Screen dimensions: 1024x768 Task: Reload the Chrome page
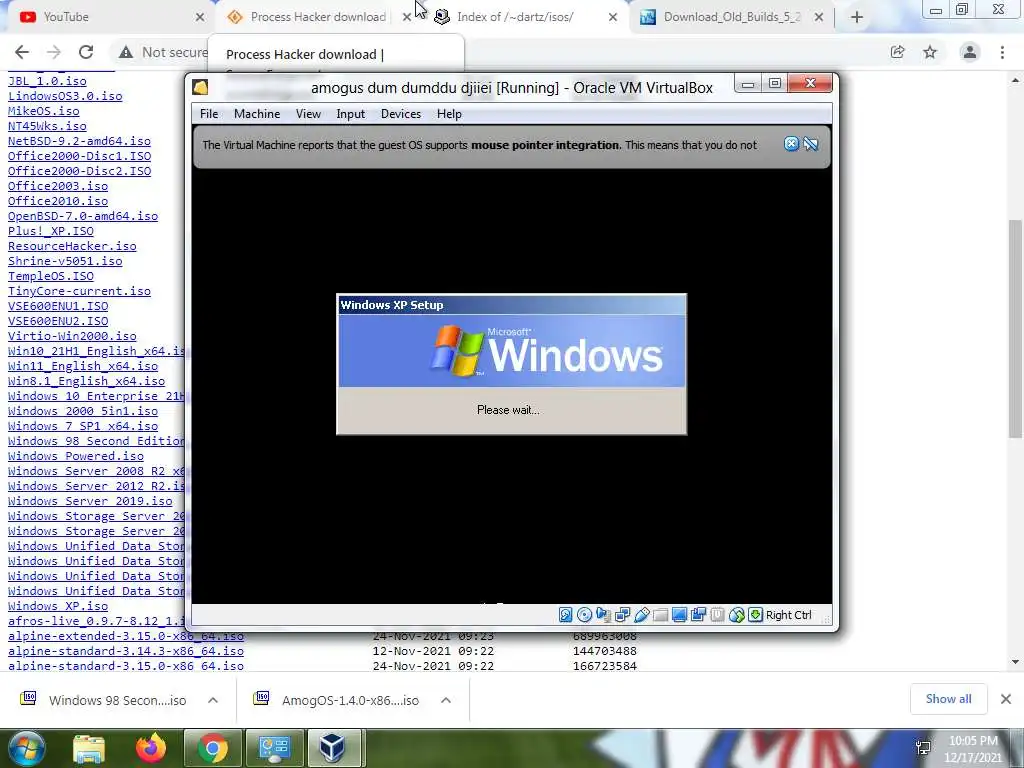(86, 52)
